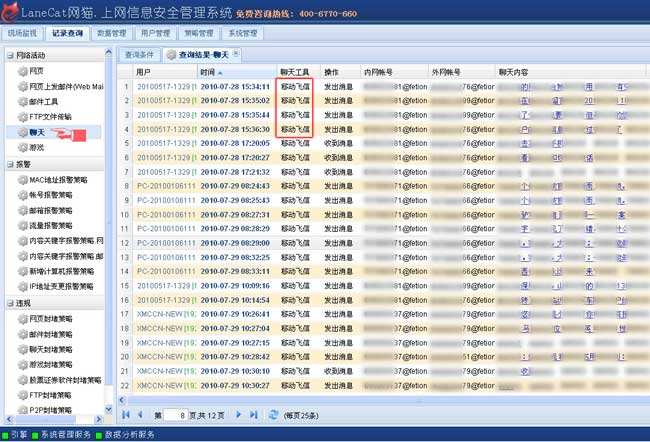Open the 股票证券软件封堵策略 item icon
Image resolution: width=650 pixels, height=442 pixels.
(x=23, y=380)
